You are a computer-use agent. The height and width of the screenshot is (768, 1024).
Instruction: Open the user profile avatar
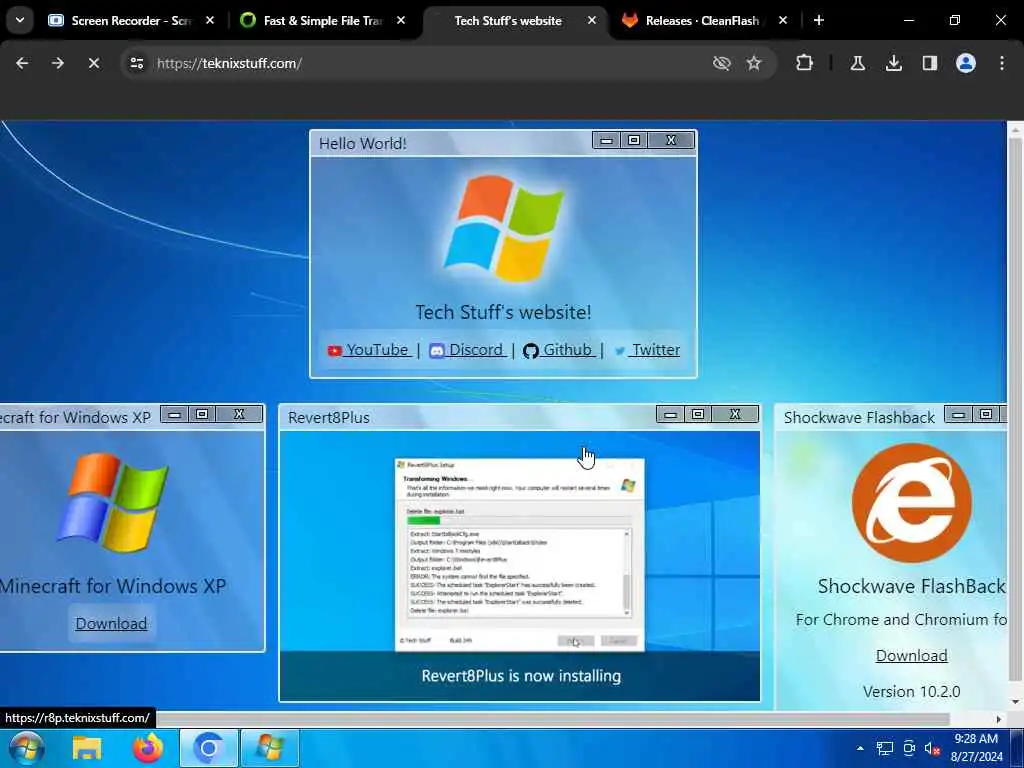pos(965,63)
